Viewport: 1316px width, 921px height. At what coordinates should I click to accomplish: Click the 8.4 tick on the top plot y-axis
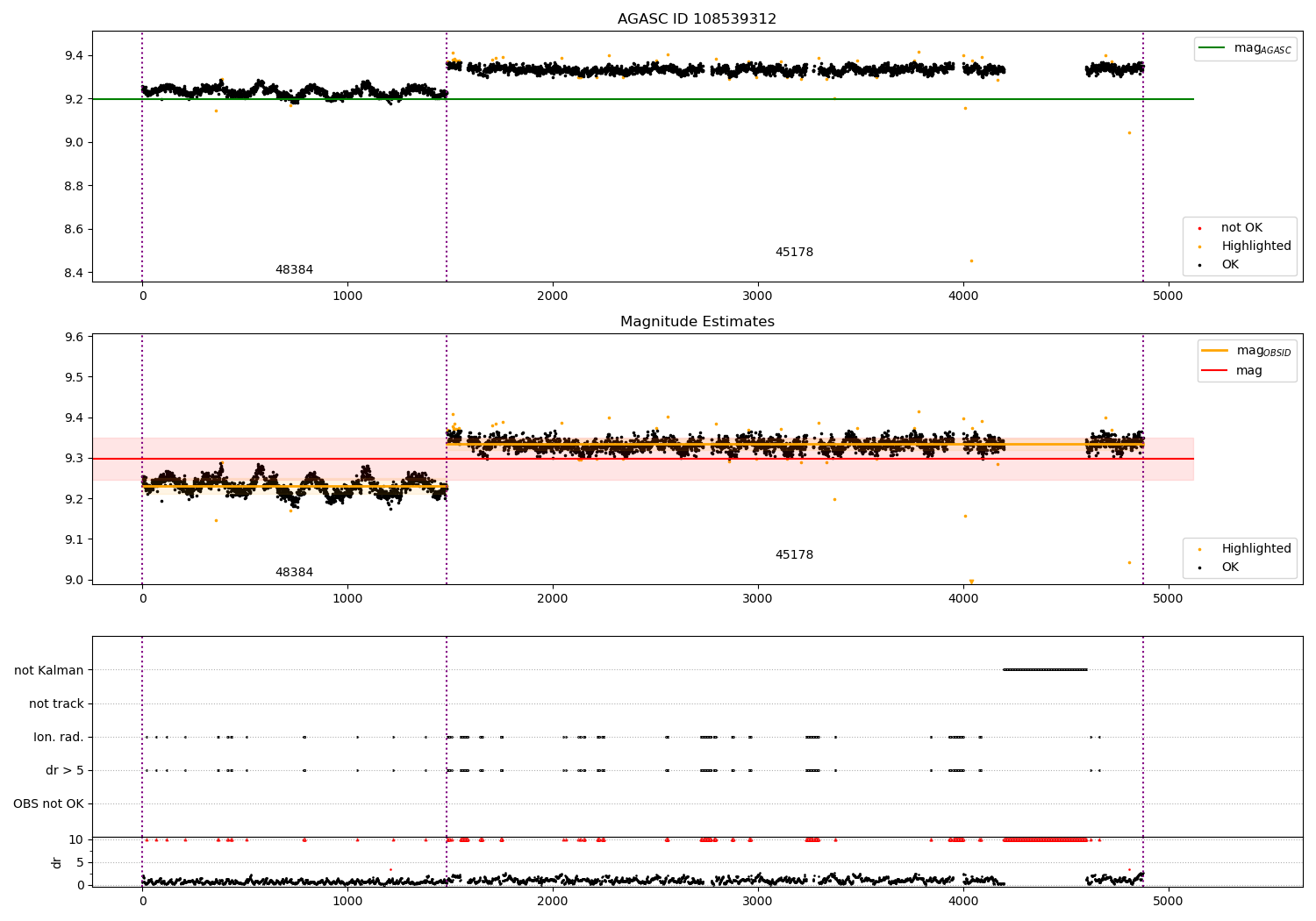pos(74,274)
